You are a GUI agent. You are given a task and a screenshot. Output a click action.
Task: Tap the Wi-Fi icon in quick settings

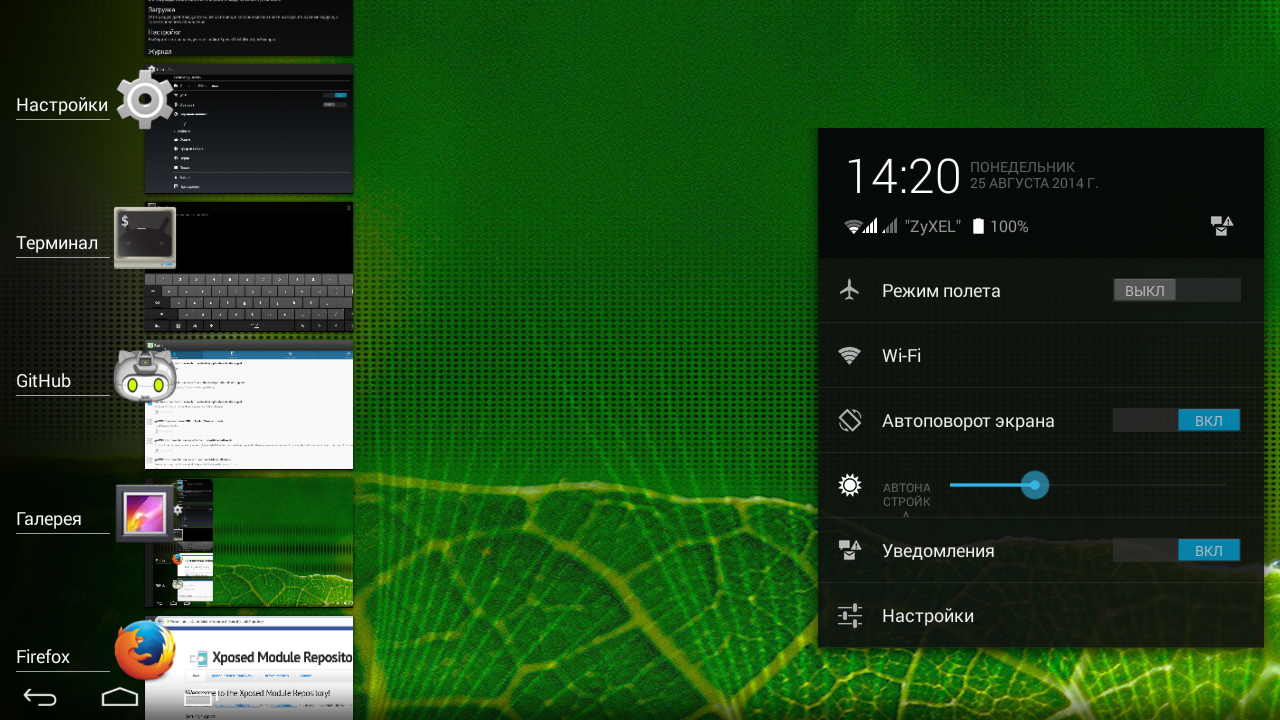850,355
